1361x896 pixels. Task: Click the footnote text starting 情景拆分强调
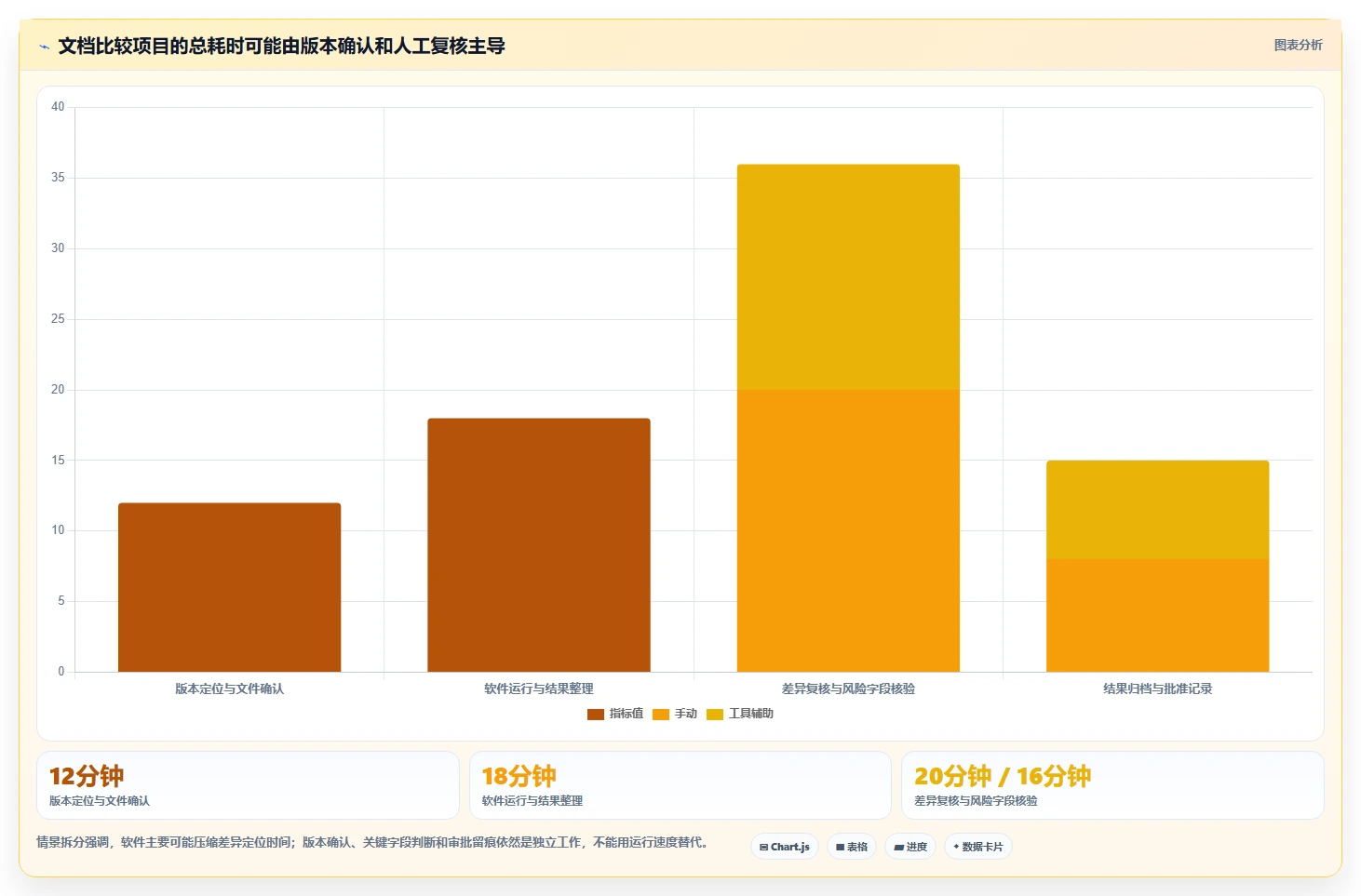click(x=374, y=842)
